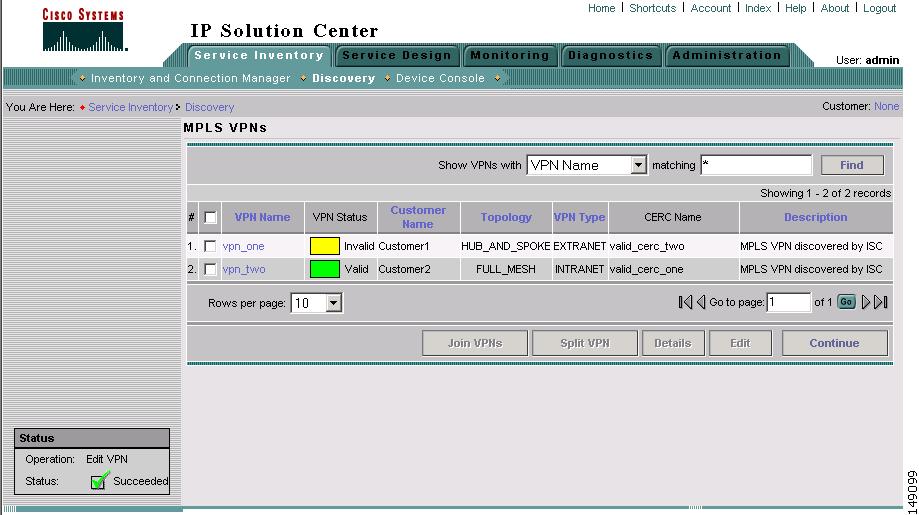Open the Shortcuts link
Screen dimensions: 919x515
[652, 8]
